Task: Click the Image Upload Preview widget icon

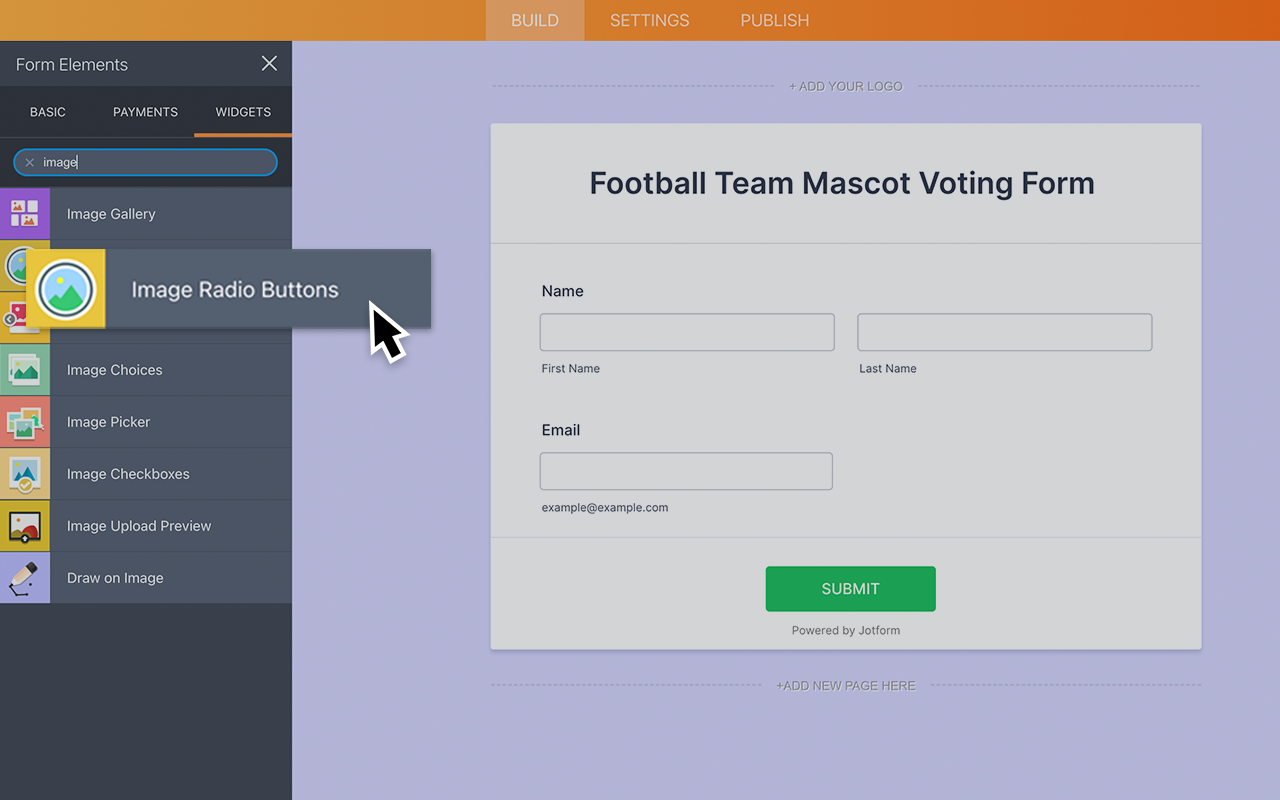Action: click(x=24, y=525)
